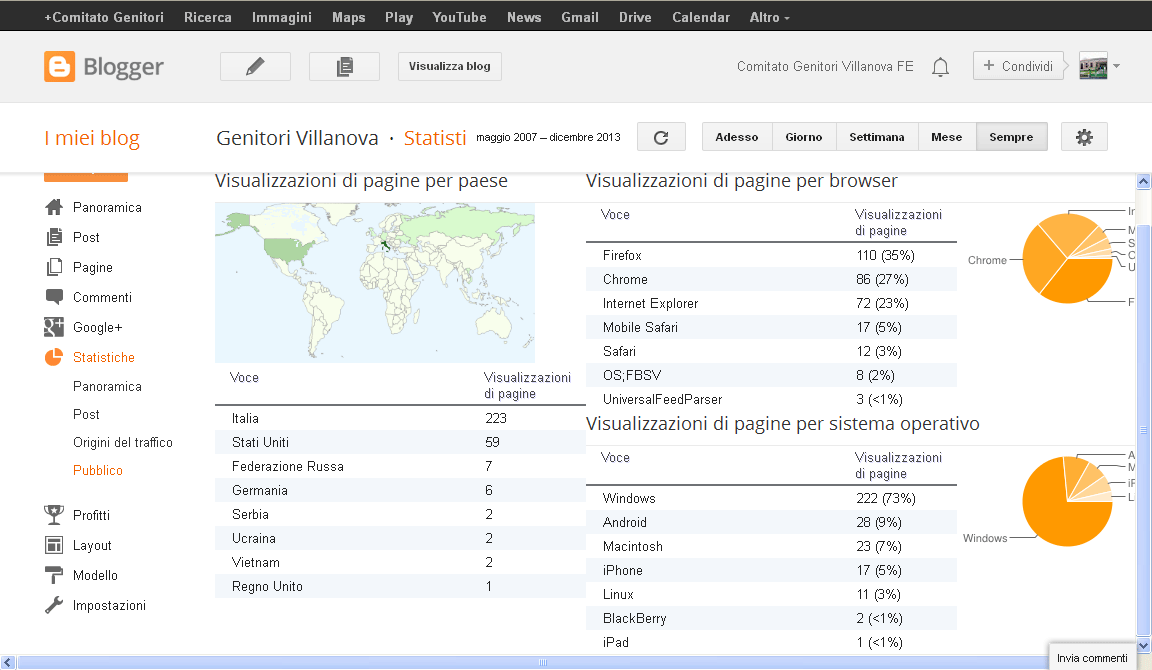The height and width of the screenshot is (670, 1152).
Task: Open Gmail in top bar
Action: click(580, 17)
